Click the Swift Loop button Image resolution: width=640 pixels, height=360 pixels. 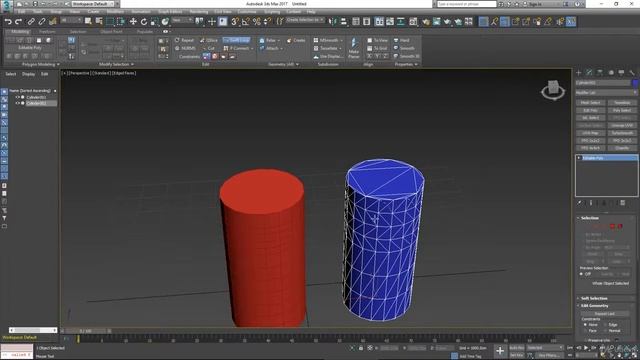click(x=237, y=40)
